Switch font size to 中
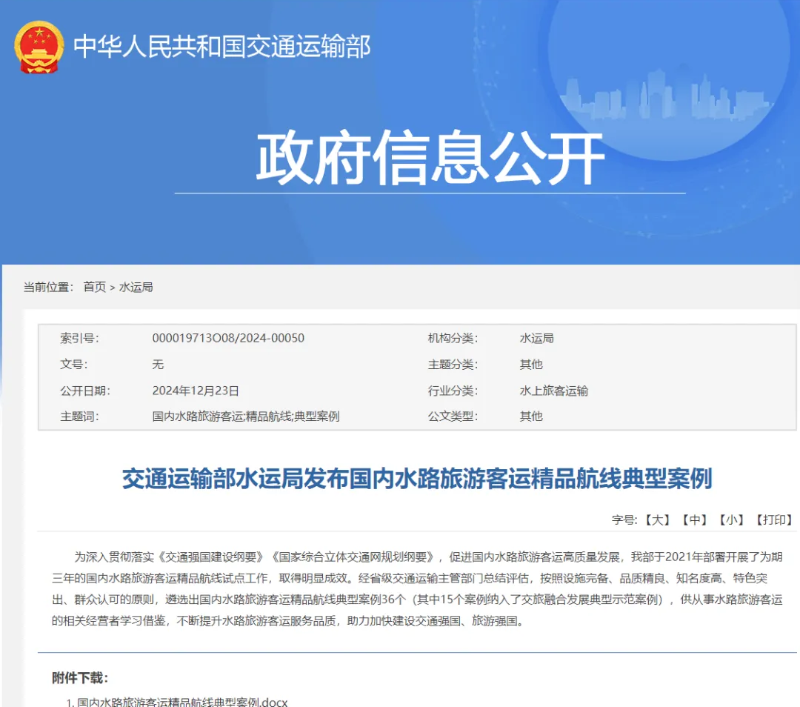 coord(694,520)
